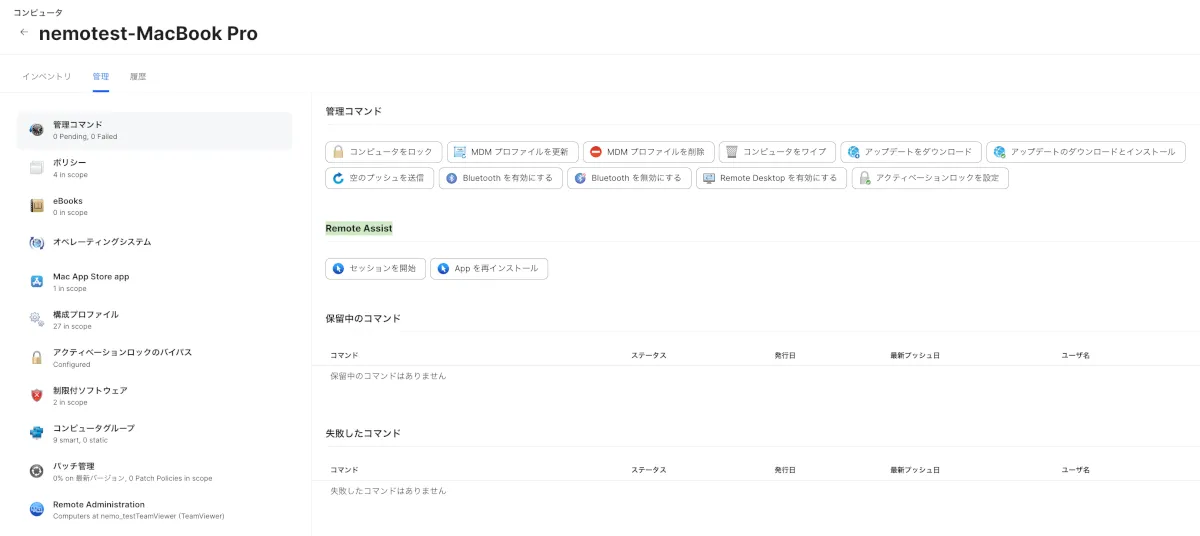
Task: Switch to the インベントリ tab
Action: point(47,76)
